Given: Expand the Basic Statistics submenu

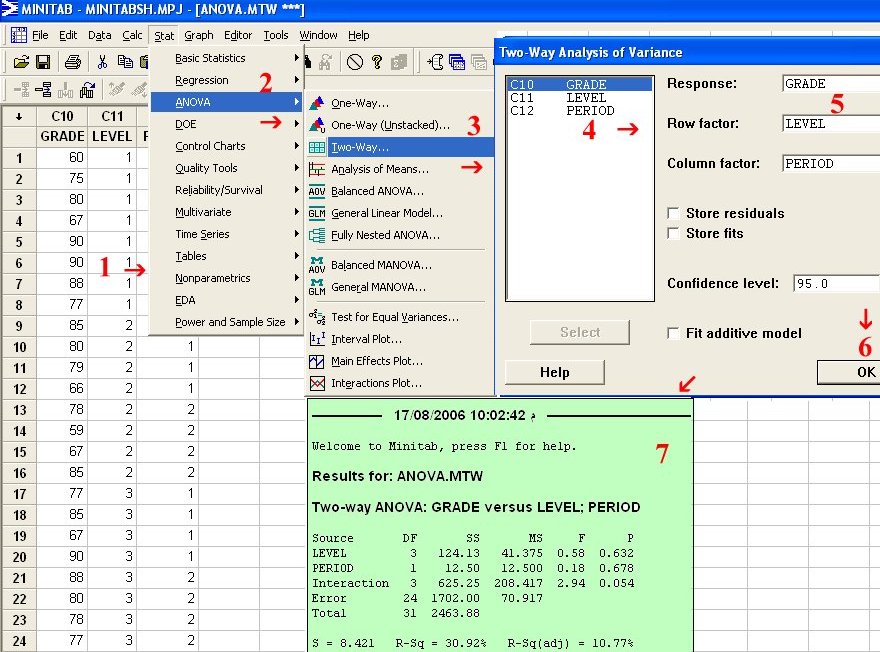Looking at the screenshot, I should coord(227,58).
